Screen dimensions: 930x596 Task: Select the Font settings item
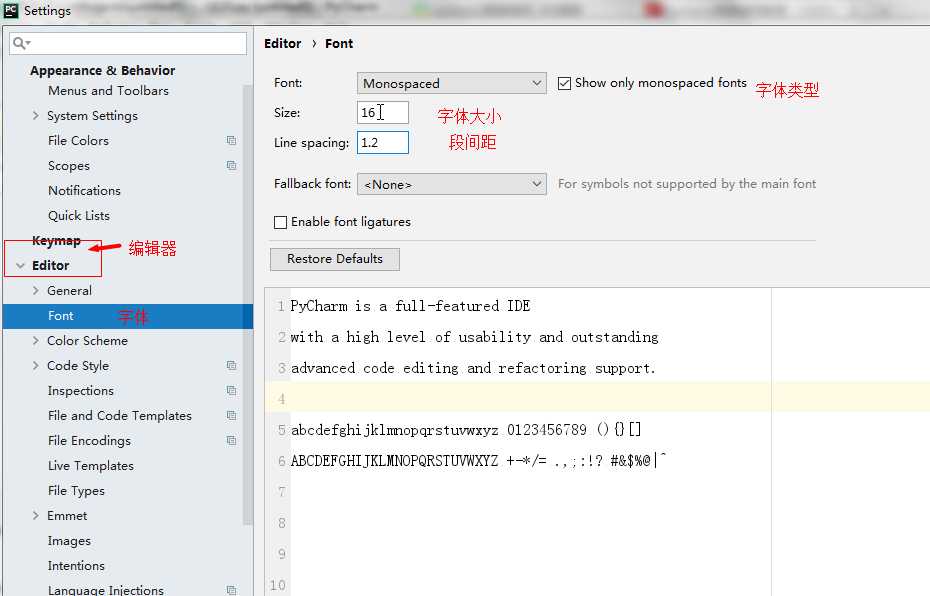coord(128,316)
